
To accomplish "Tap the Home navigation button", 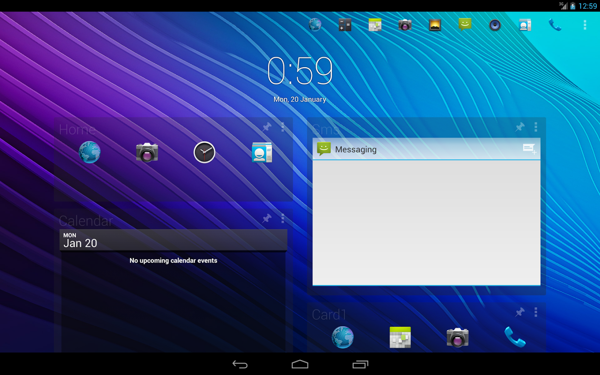I will point(300,364).
